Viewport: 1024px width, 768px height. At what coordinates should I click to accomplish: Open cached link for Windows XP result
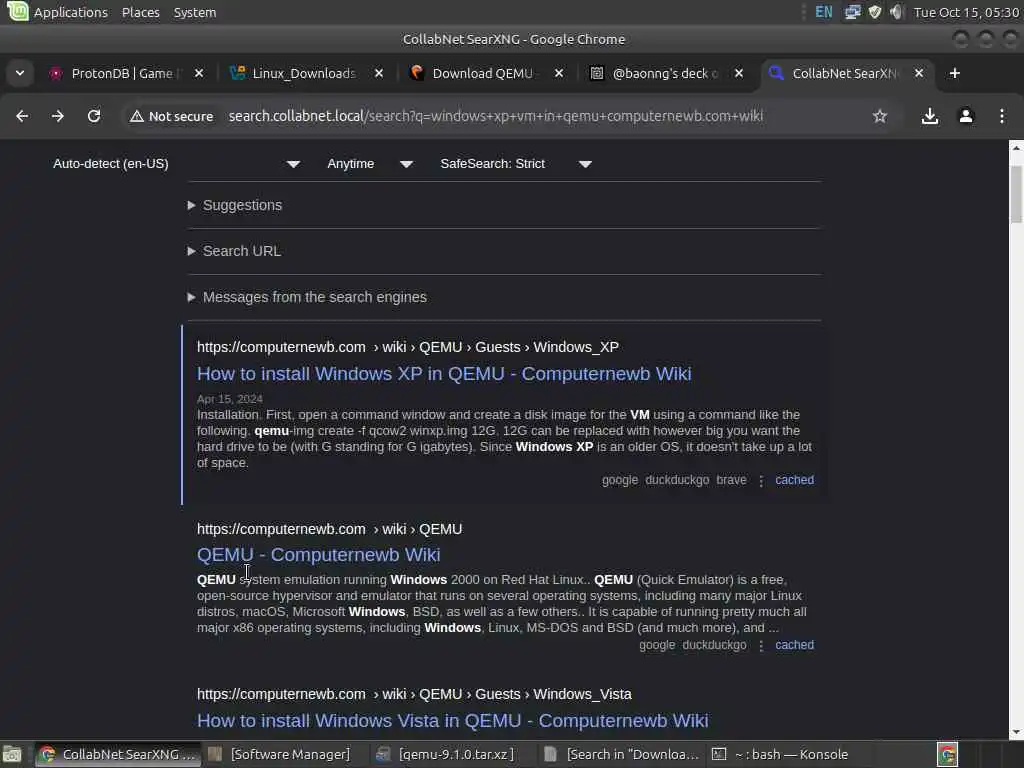[x=794, y=480]
